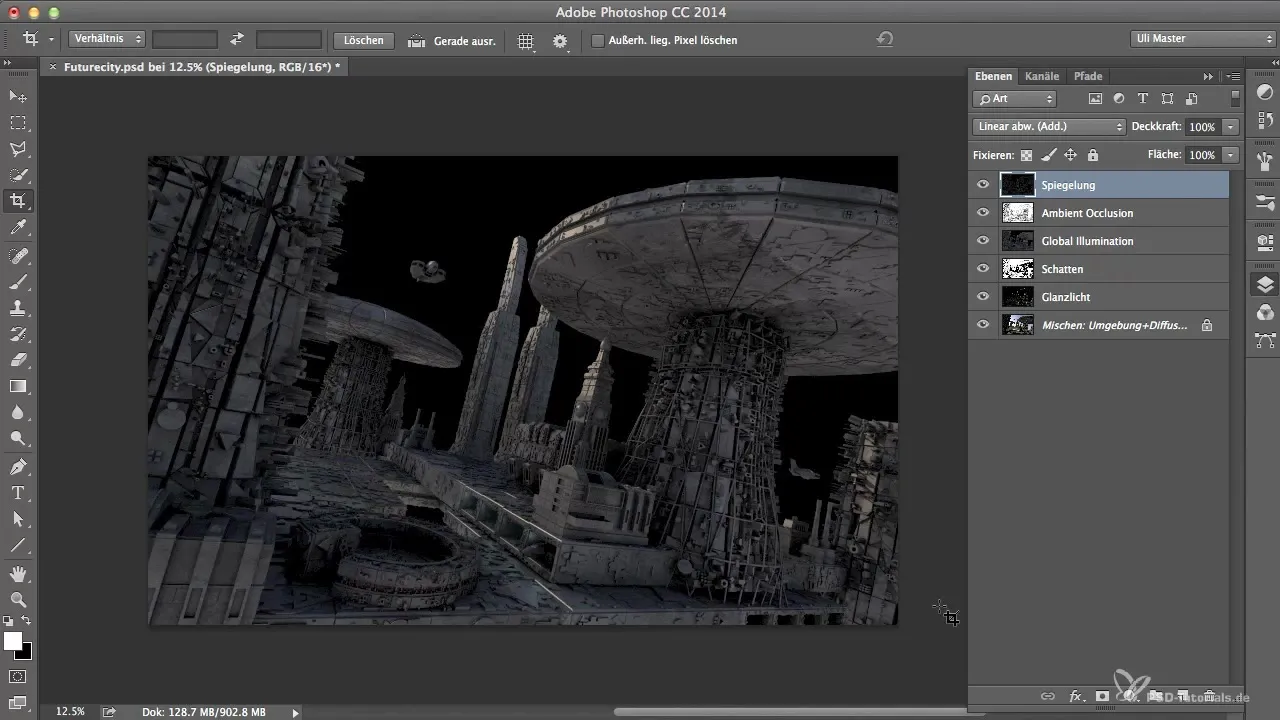Open the Verhältnis crop ratio dropdown
Viewport: 1280px width, 720px height.
(108, 40)
